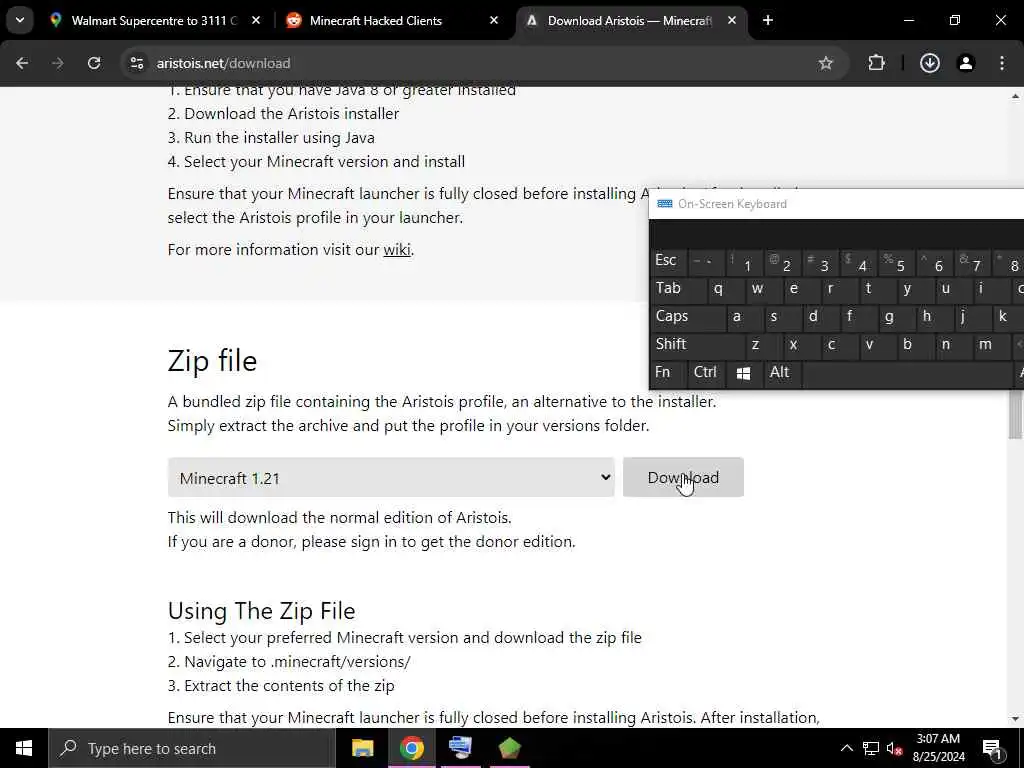Go forward in browser history

coord(57,63)
